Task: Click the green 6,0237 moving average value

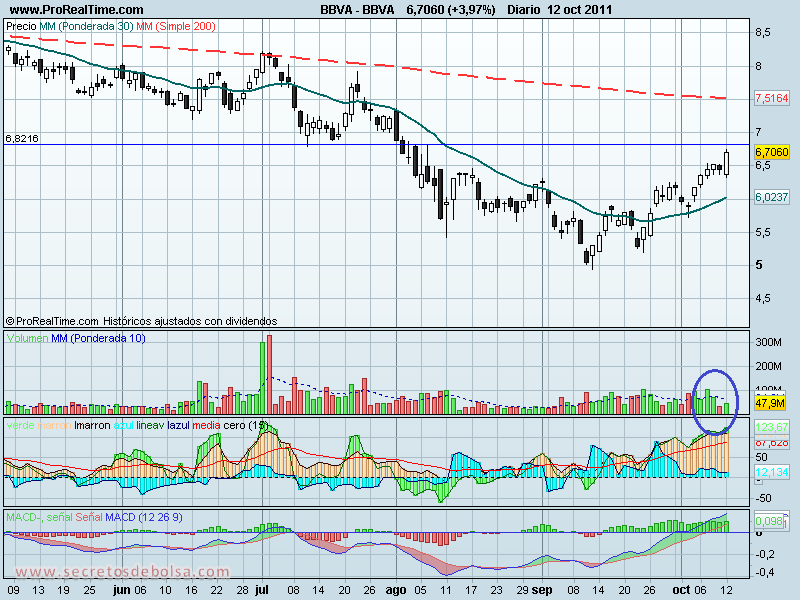Action: point(771,196)
